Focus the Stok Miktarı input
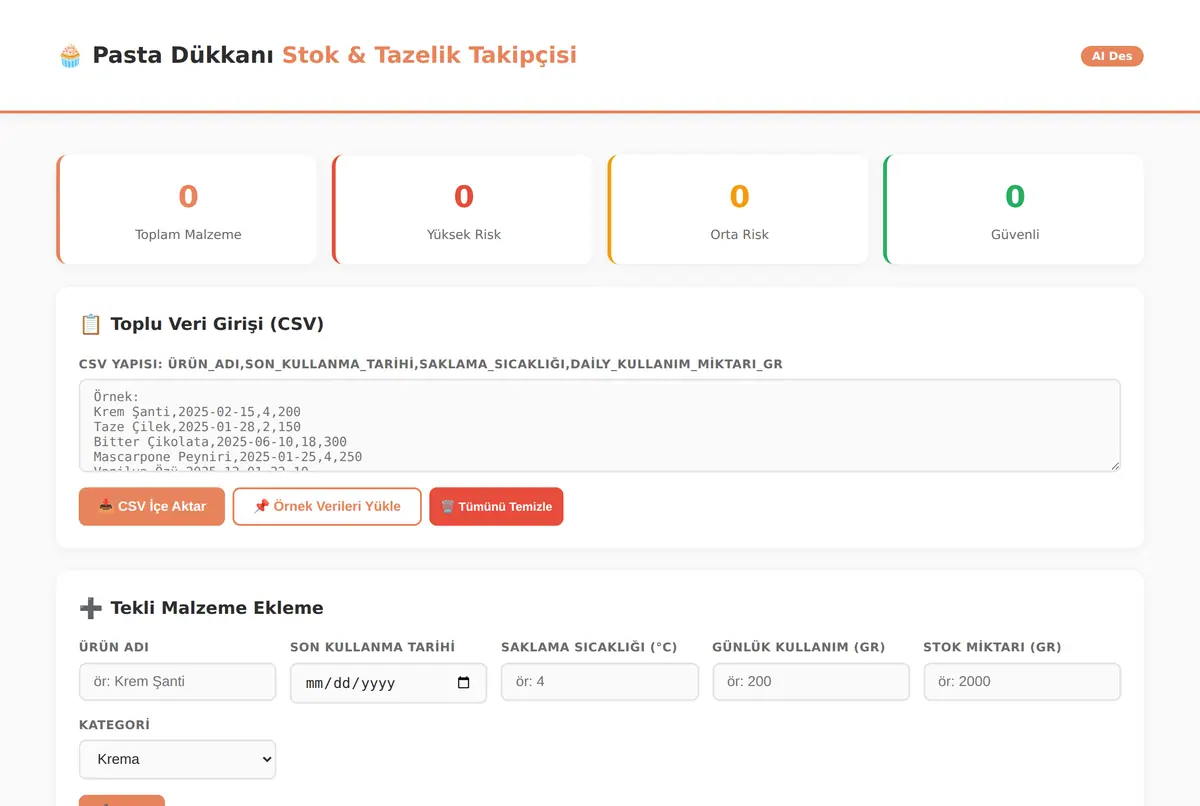The height and width of the screenshot is (806, 1200). click(1022, 682)
